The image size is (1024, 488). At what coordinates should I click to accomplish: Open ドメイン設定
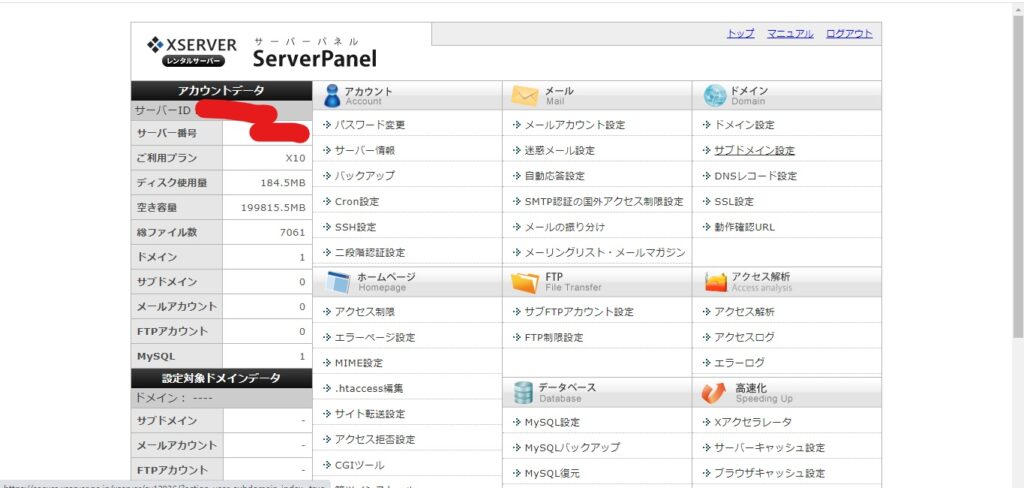coord(744,125)
